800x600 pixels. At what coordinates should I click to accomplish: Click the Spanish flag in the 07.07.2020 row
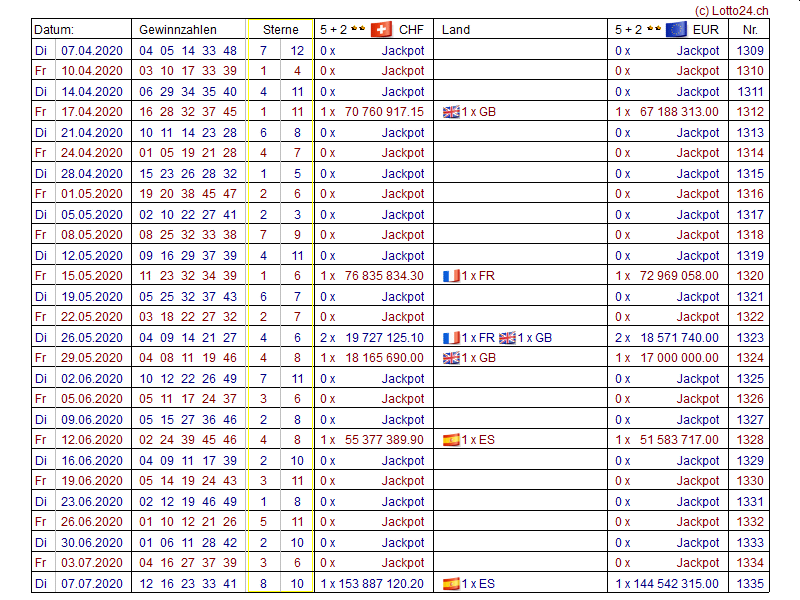[451, 584]
